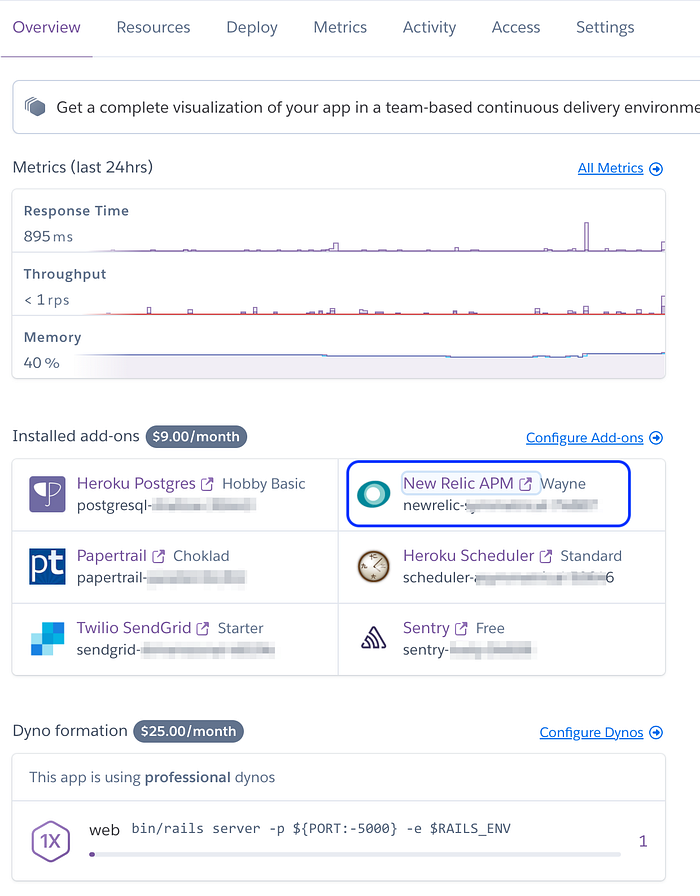Click the Standard plan label for Scheduler
This screenshot has width=700, height=896.
point(591,556)
